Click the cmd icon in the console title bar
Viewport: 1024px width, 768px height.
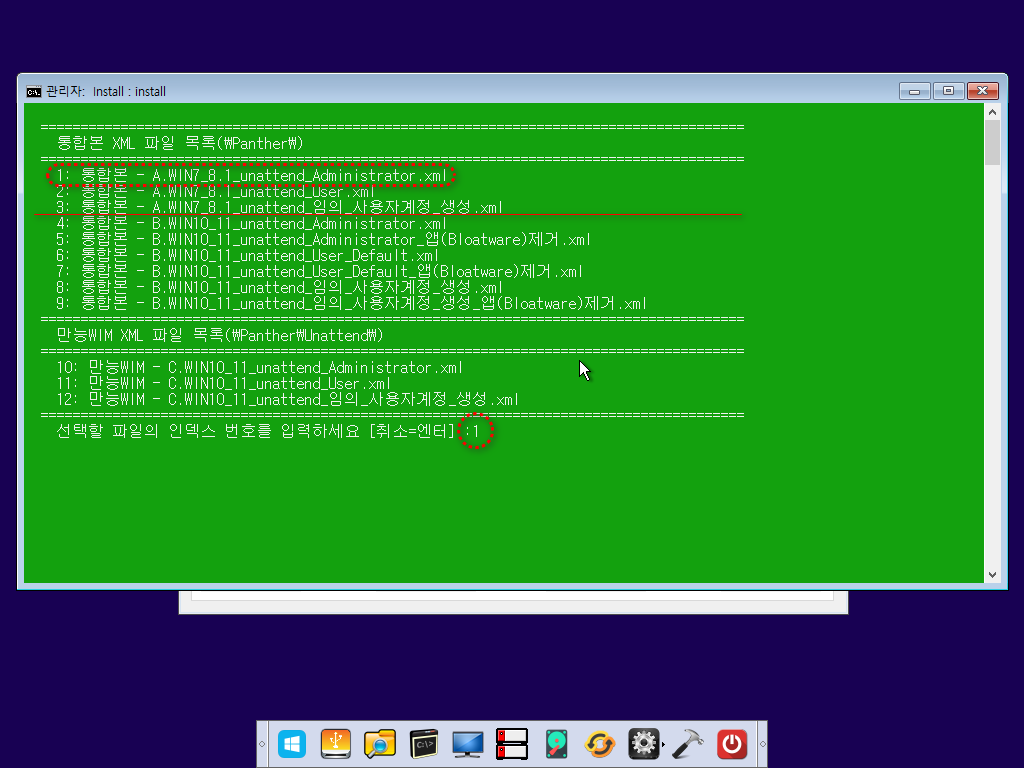[x=33, y=91]
